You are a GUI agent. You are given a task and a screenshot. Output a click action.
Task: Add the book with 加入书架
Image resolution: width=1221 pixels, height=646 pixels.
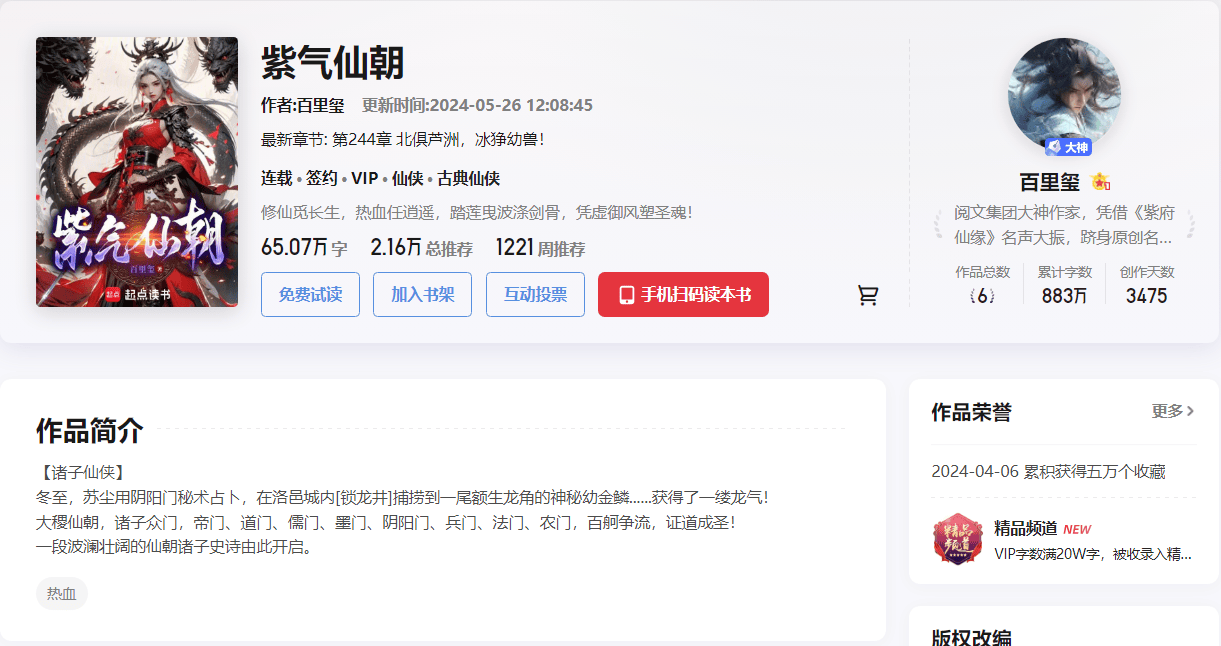point(422,294)
